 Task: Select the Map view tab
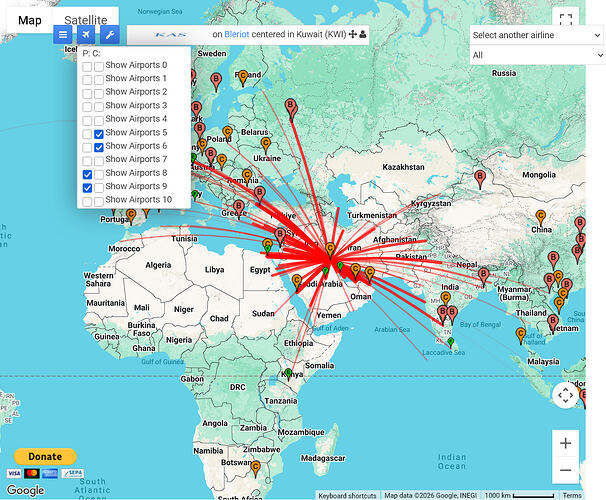(x=30, y=20)
